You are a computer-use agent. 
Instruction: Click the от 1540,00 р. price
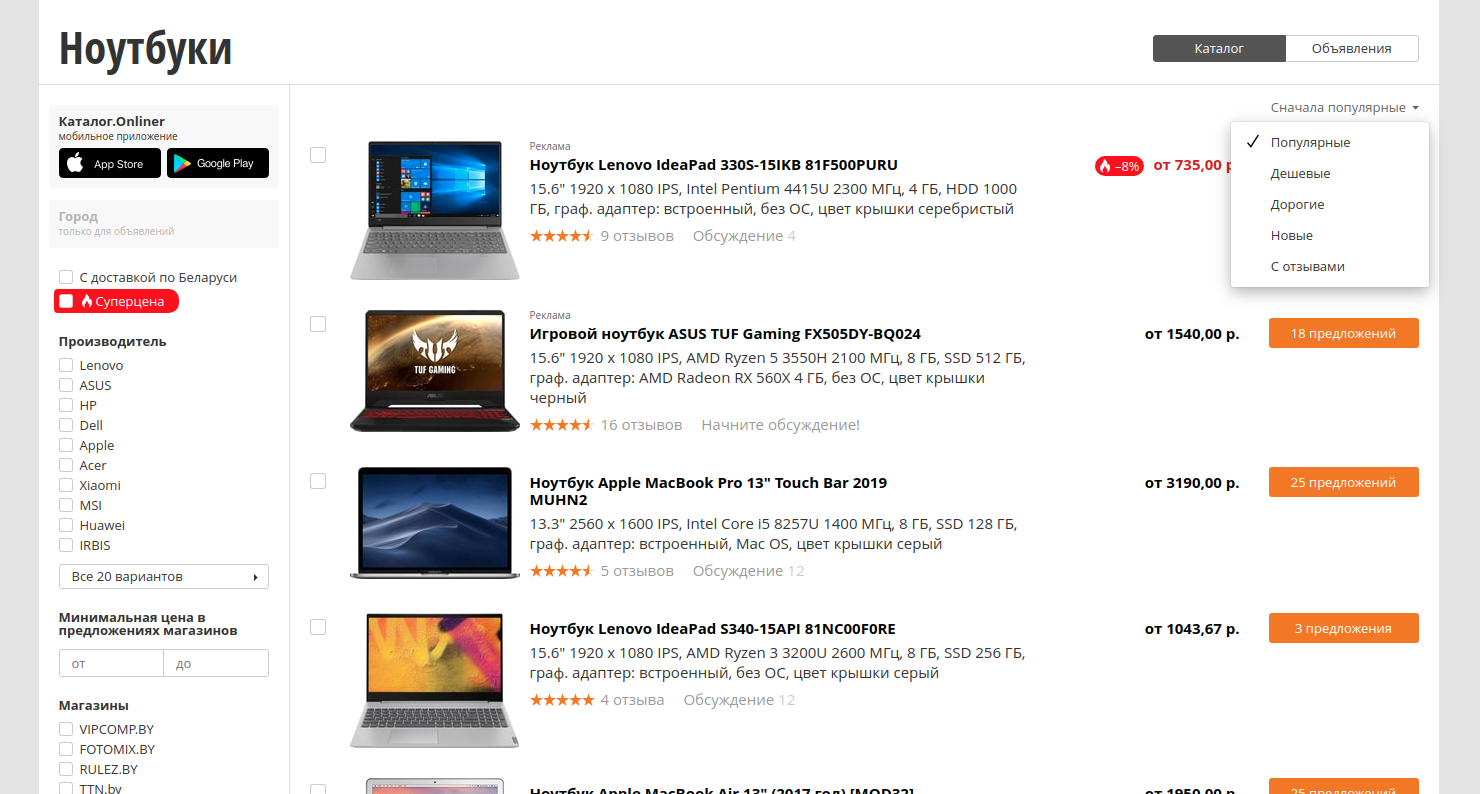(1192, 334)
